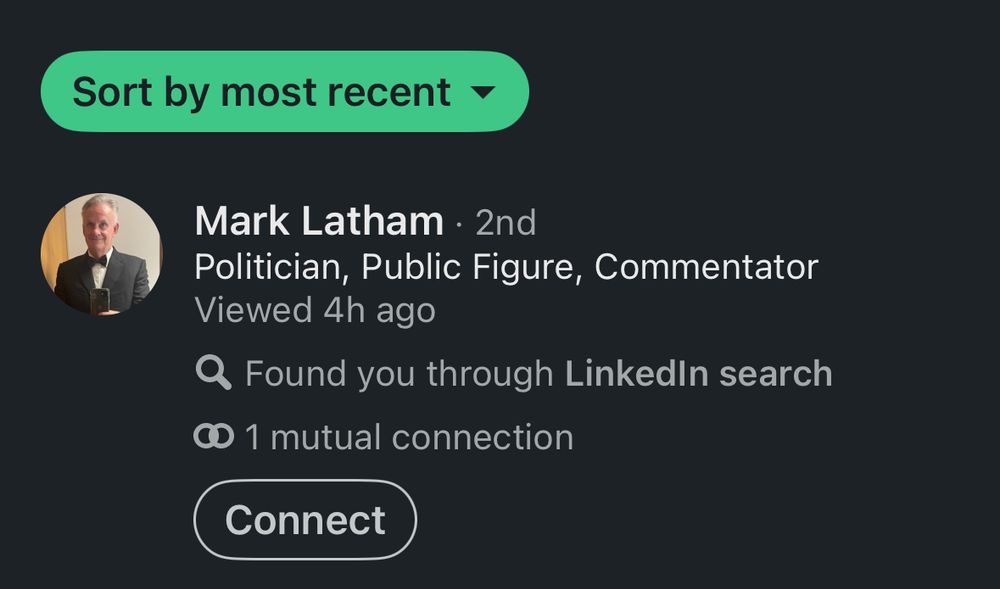Click the 'Found you through' text
The height and width of the screenshot is (589, 1000).
click(x=399, y=374)
